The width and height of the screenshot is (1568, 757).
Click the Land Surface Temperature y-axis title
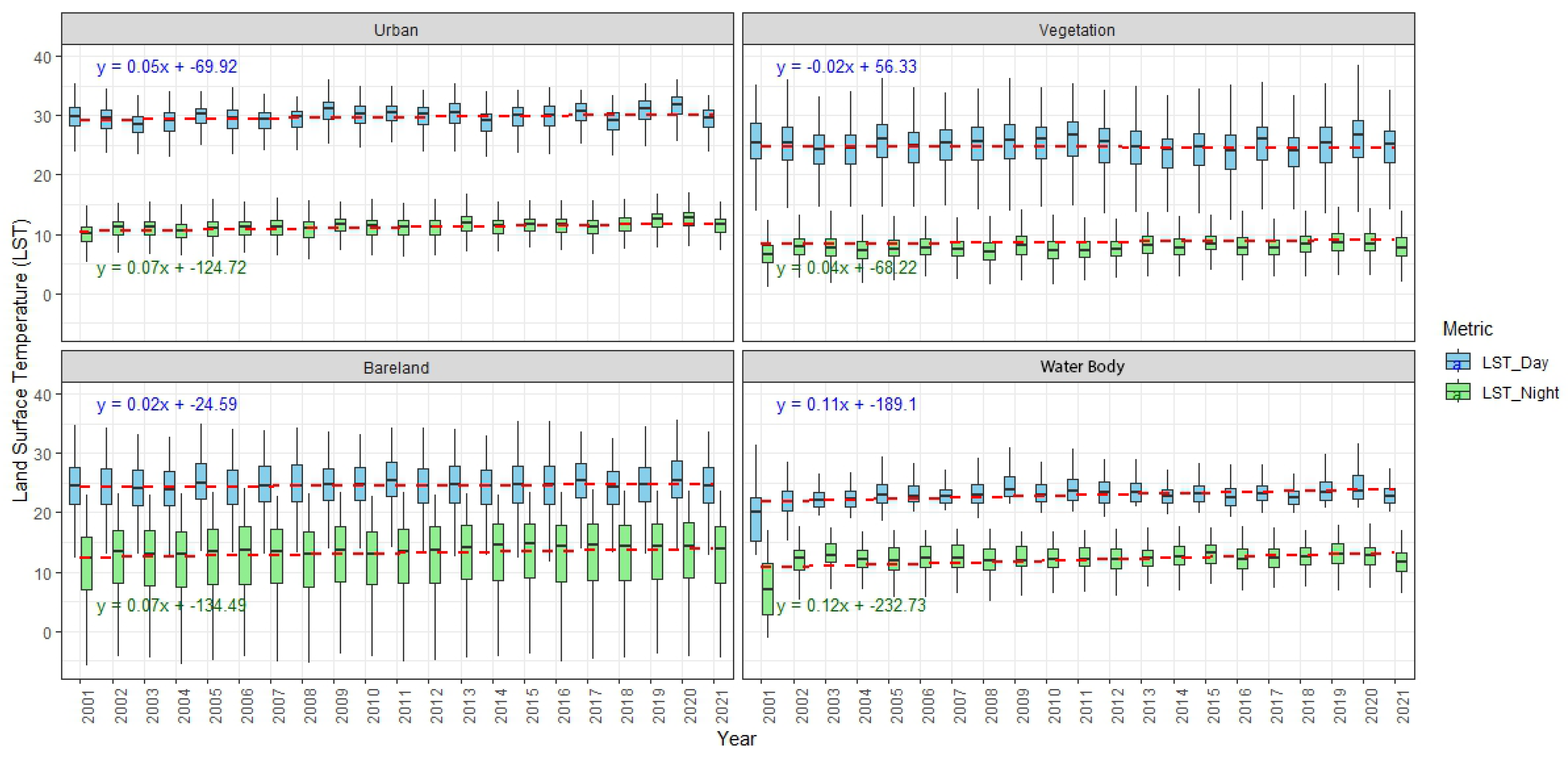pyautogui.click(x=20, y=360)
